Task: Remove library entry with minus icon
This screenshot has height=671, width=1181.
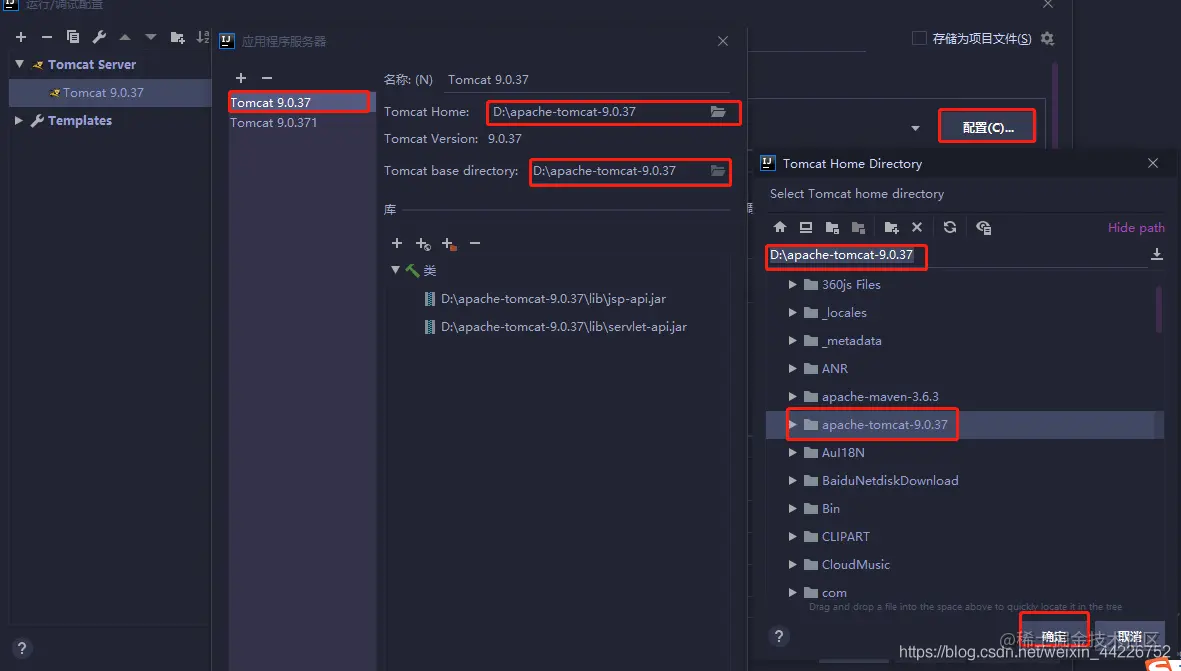Action: point(475,243)
